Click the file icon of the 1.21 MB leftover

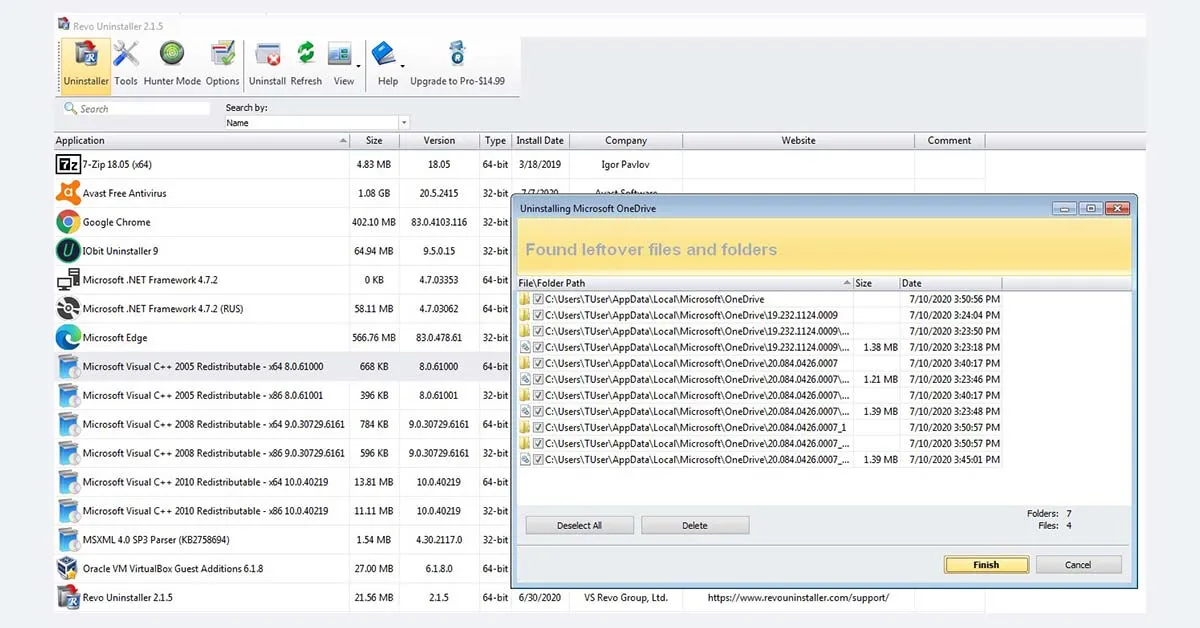pyautogui.click(x=525, y=379)
